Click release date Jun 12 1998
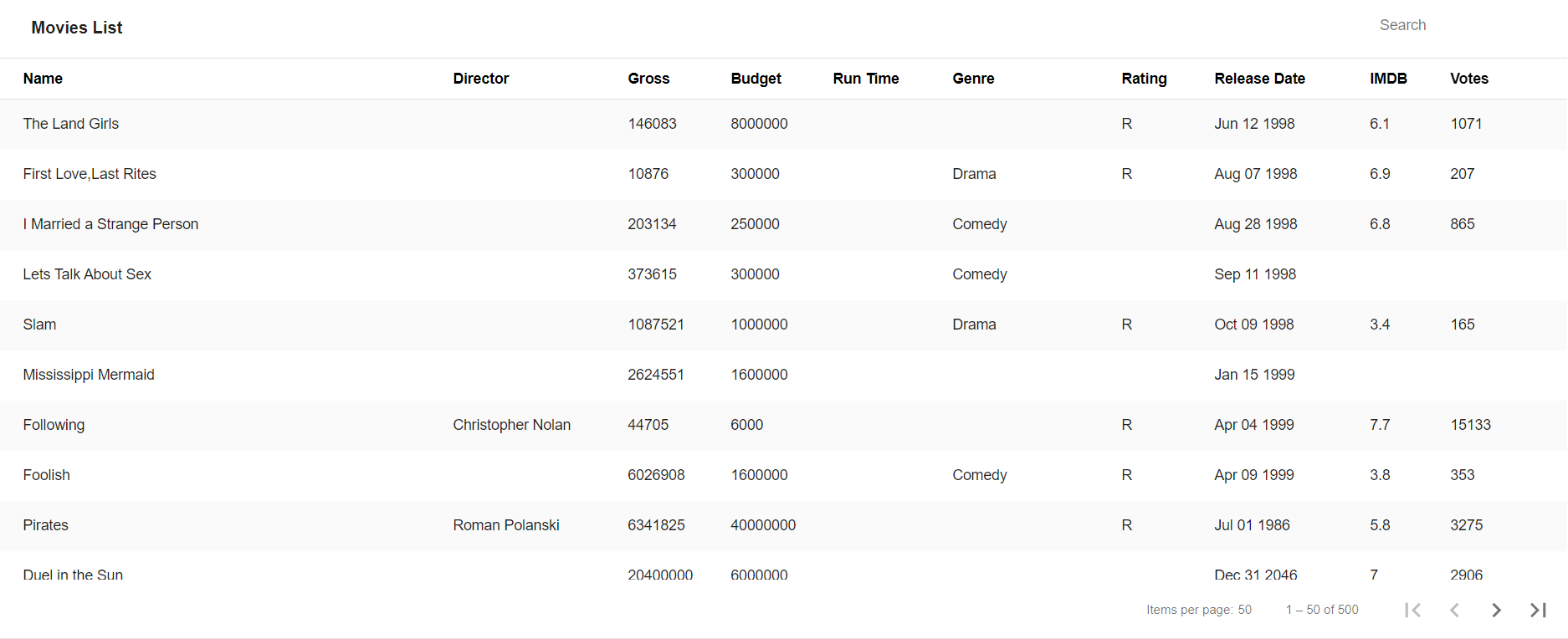Image resolution: width=1568 pixels, height=639 pixels. 1254,124
